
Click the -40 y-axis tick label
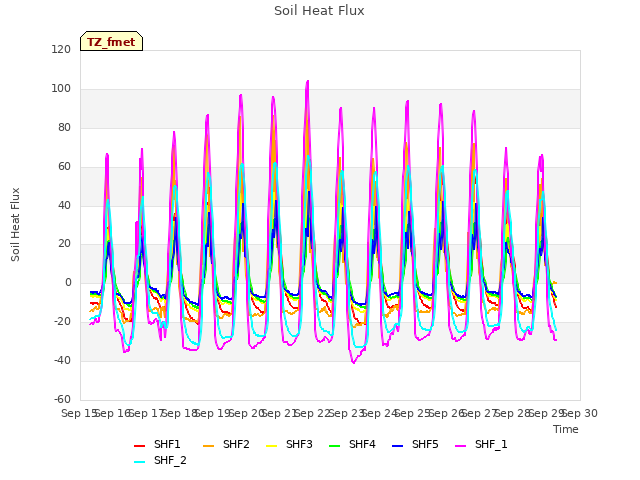pos(62,360)
